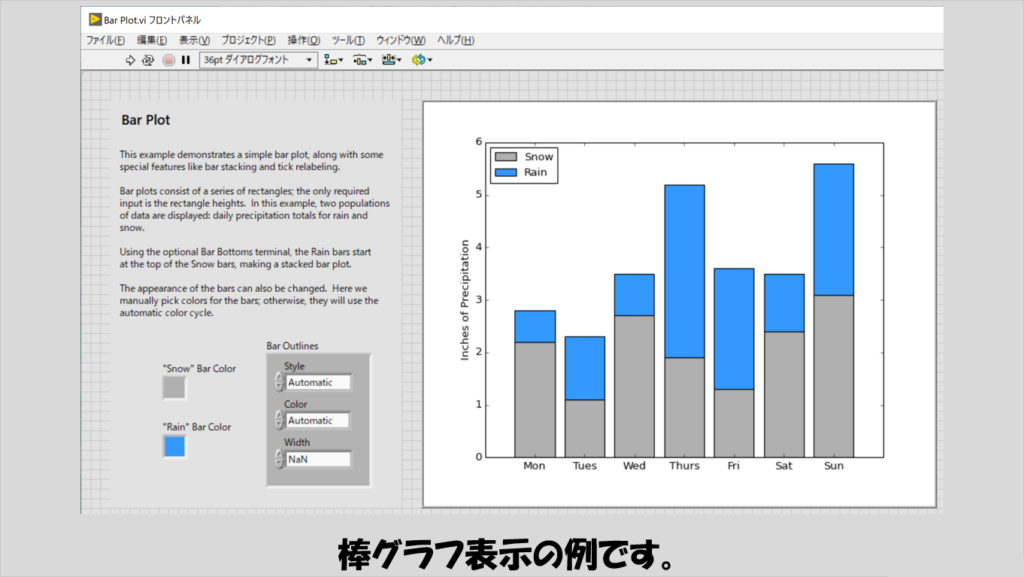Pick the "Rain" Bar Color swatch
The height and width of the screenshot is (577, 1024).
[174, 446]
